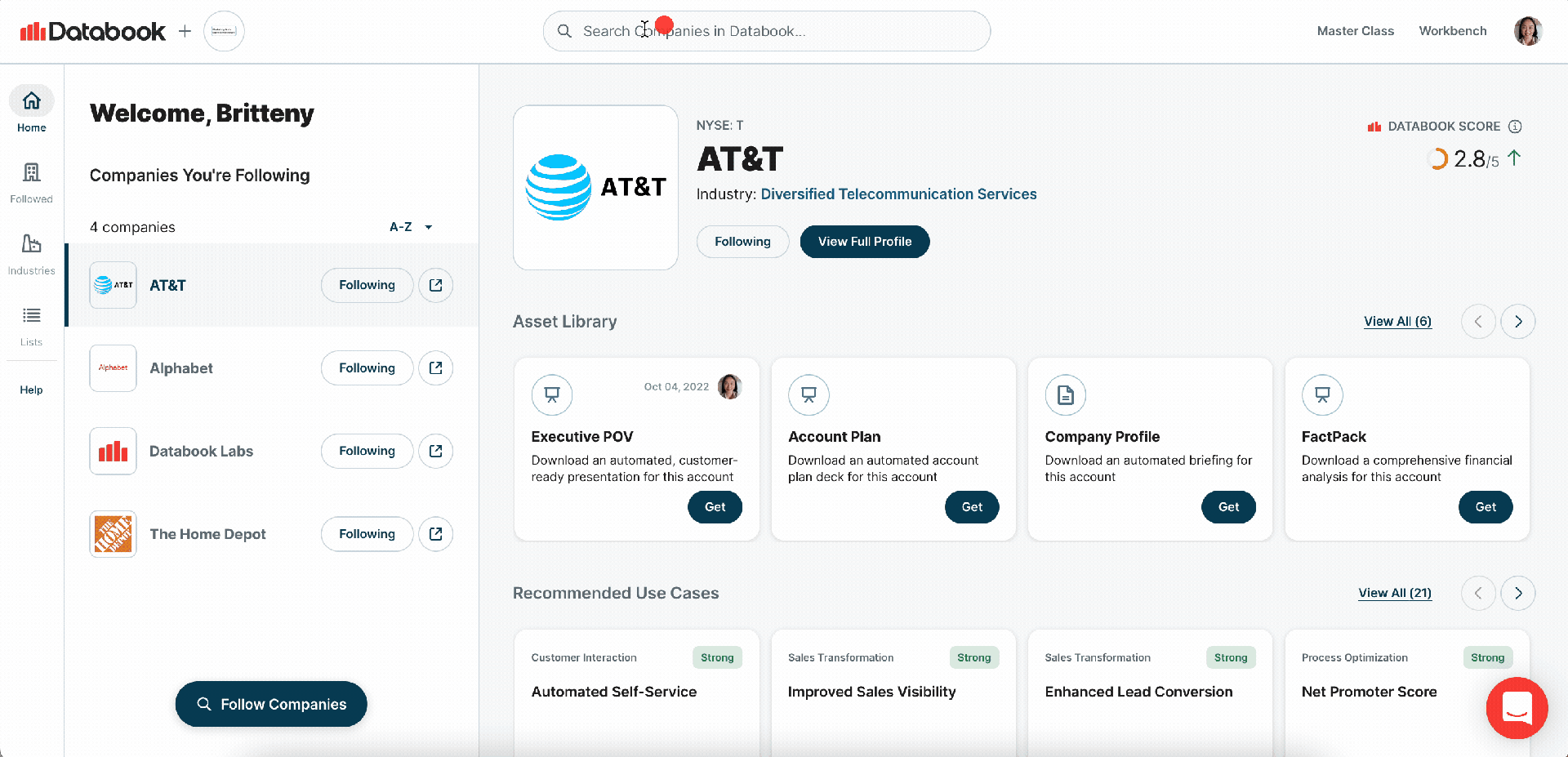Toggle Following button on AT&T profile header
The image size is (1568, 757).
[742, 242]
